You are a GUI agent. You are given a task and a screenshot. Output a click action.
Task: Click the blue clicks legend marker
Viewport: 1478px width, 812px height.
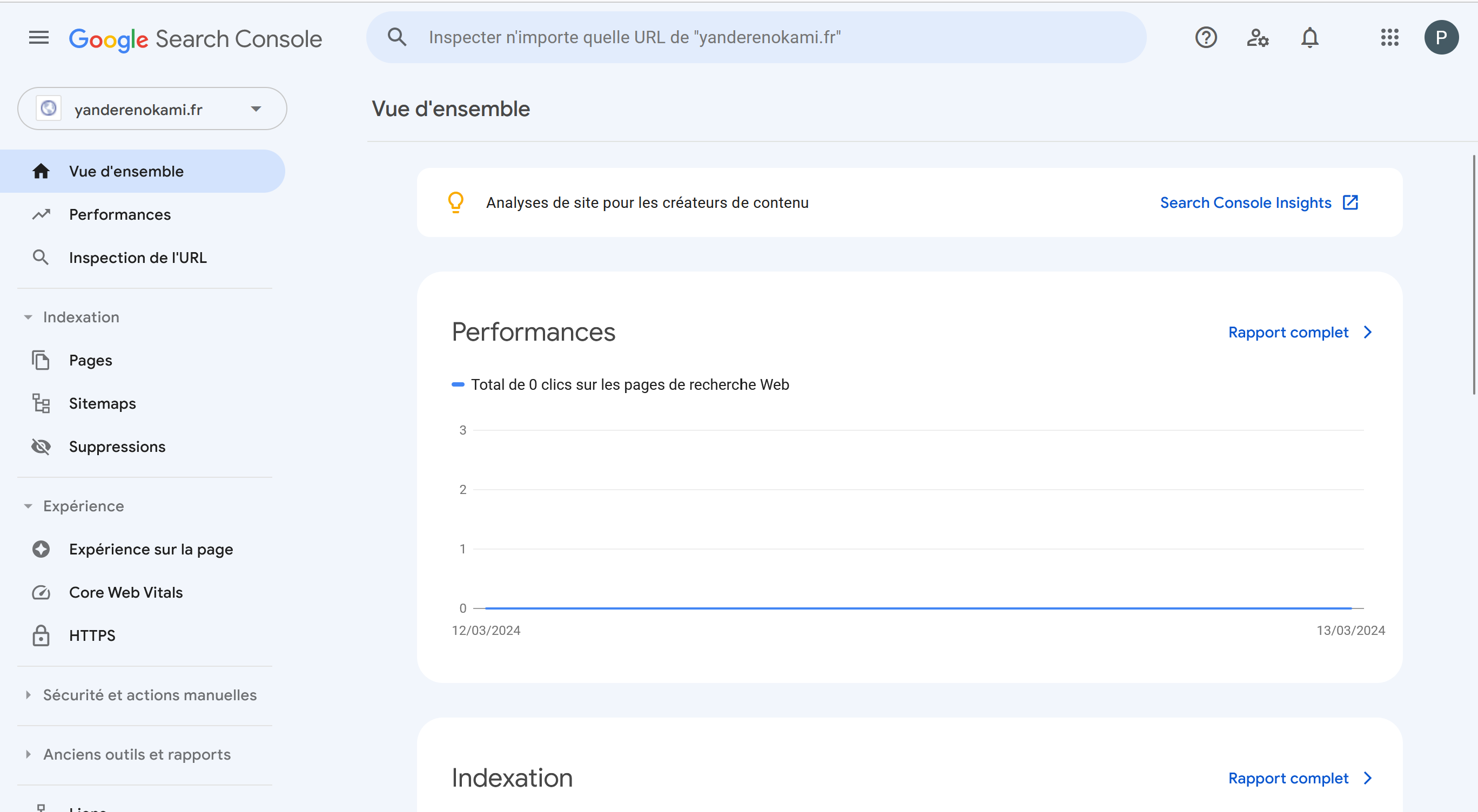(x=458, y=384)
